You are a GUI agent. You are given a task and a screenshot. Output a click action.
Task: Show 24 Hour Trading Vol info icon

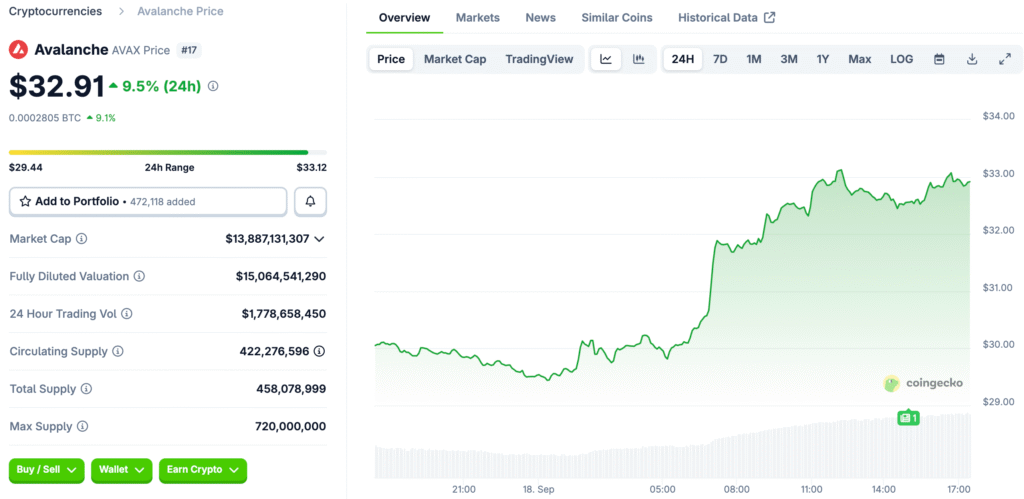pyautogui.click(x=127, y=314)
